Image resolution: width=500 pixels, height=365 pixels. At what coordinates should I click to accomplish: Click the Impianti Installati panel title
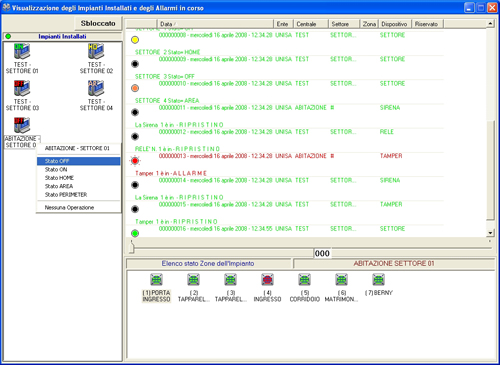click(62, 36)
